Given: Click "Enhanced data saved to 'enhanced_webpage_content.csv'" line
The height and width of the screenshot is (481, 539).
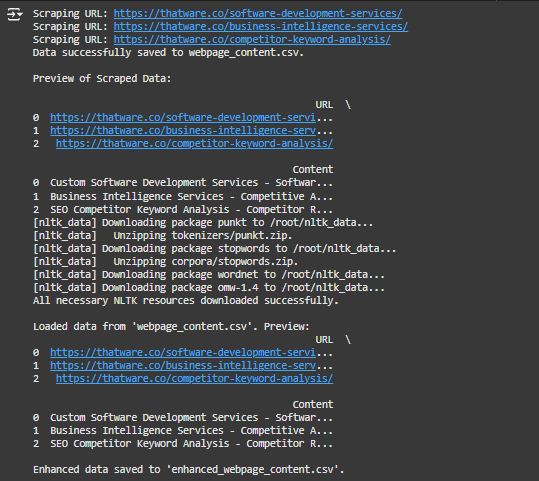Looking at the screenshot, I should tap(188, 470).
